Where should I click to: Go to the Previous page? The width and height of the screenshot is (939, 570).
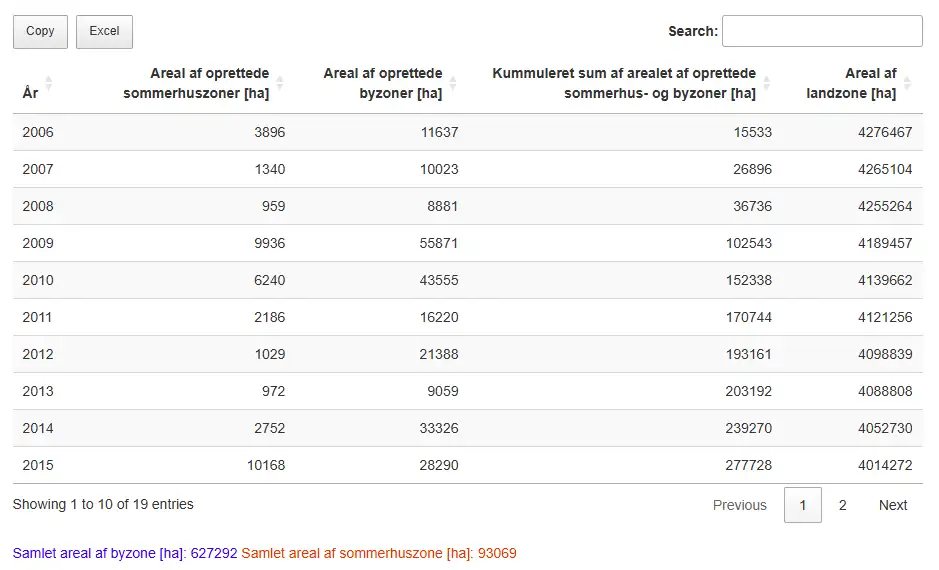[740, 505]
